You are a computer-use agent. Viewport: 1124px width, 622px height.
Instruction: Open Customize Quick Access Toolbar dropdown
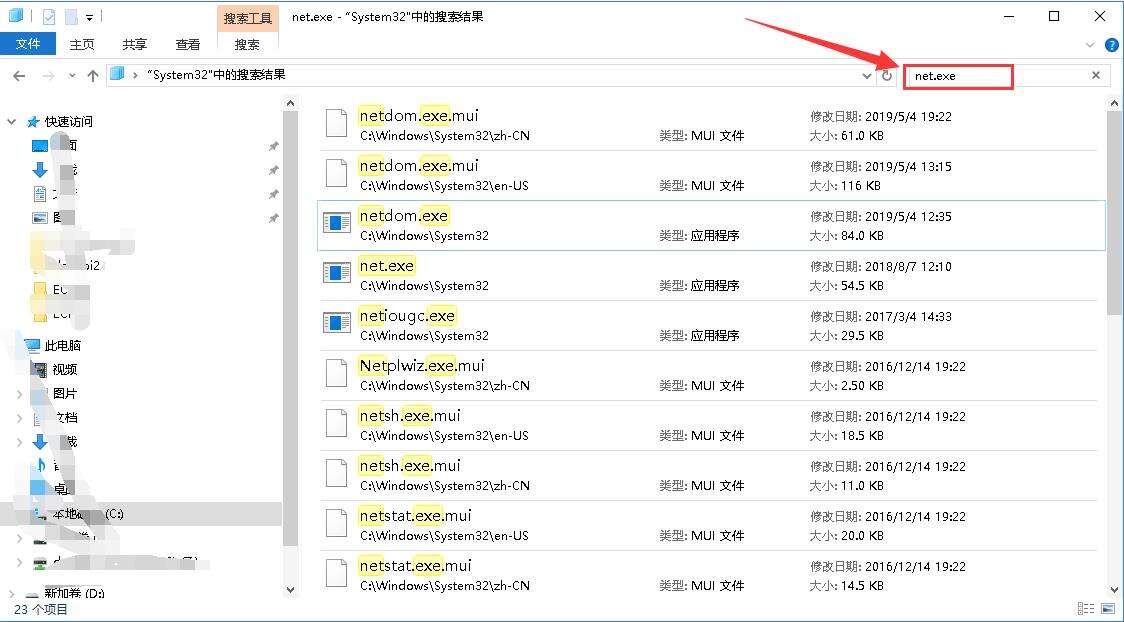[x=89, y=16]
